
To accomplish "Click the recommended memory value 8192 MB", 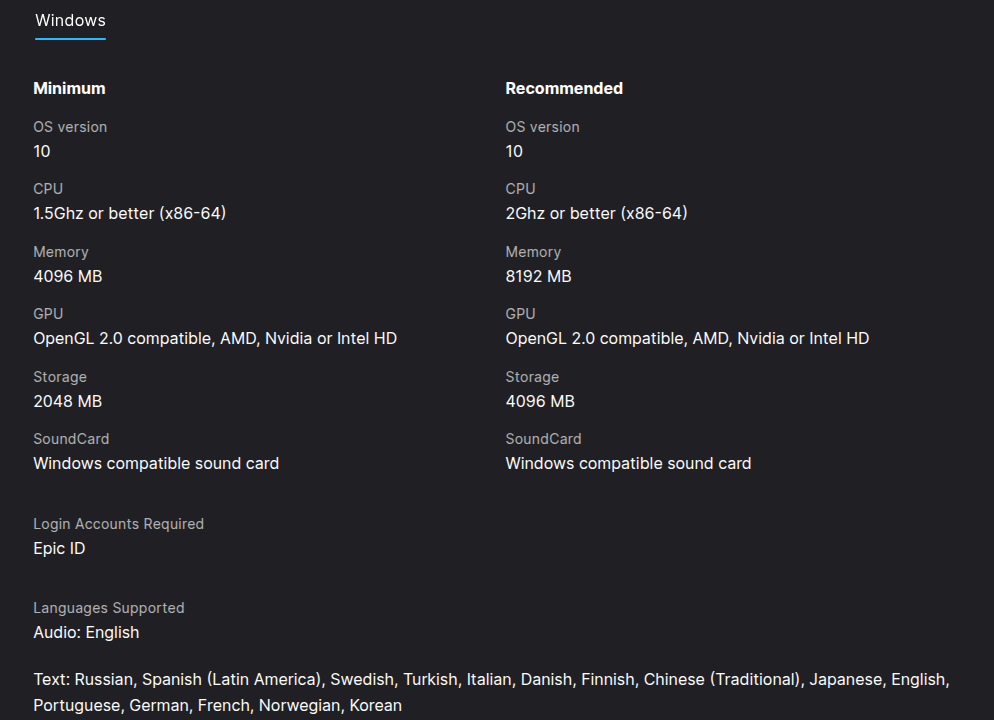I will 538,276.
